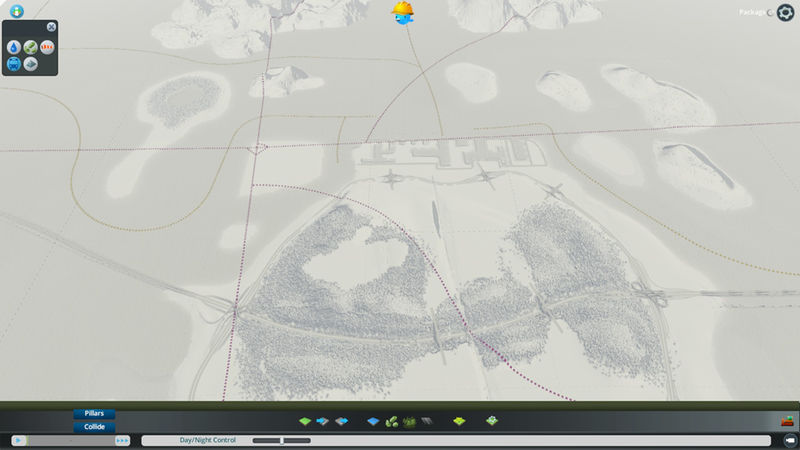Toggle the Pillars option

[94, 413]
